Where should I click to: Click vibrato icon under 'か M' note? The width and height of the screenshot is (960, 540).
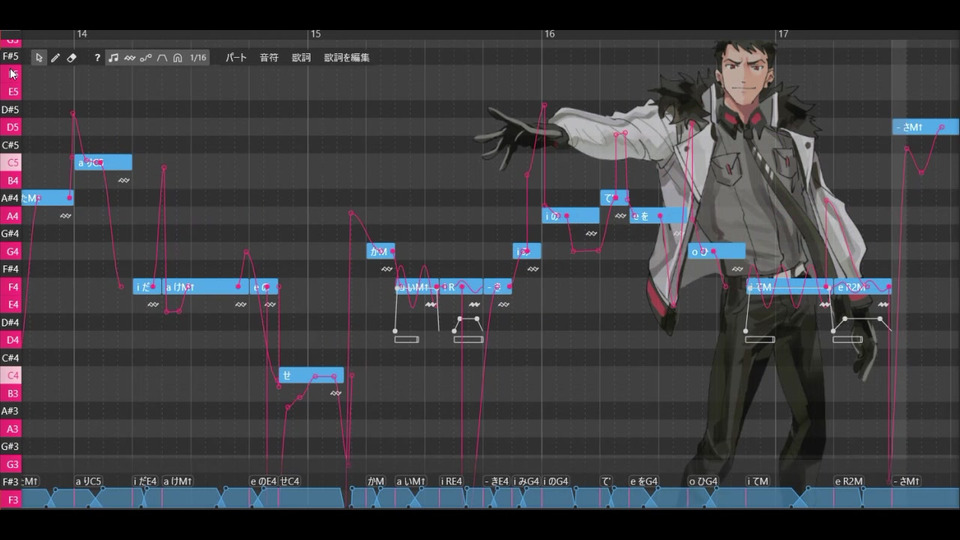tap(386, 269)
